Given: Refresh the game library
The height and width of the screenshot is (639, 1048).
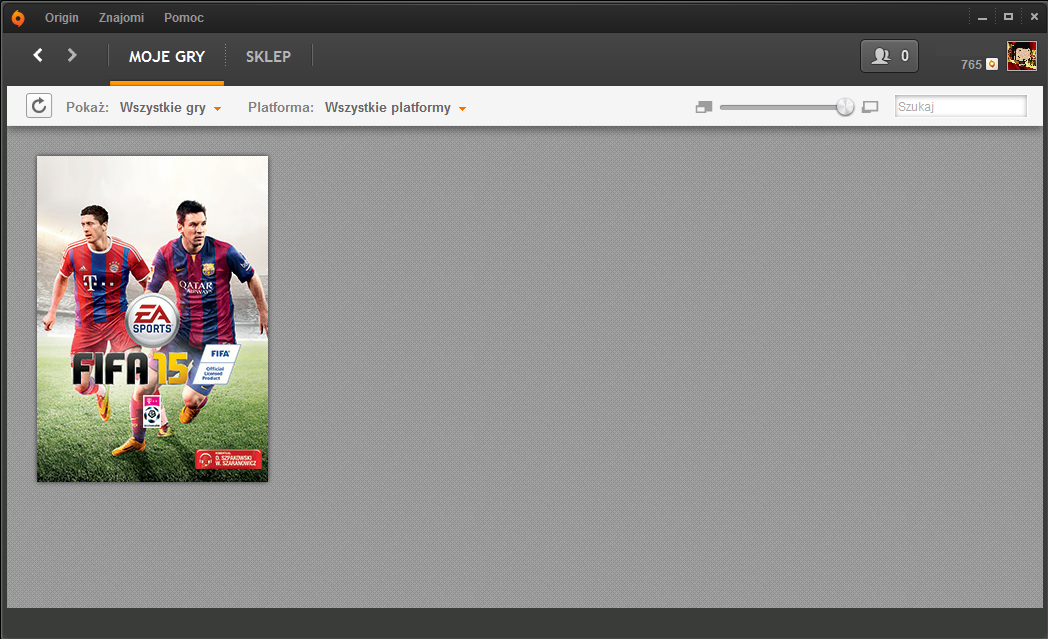Looking at the screenshot, I should (39, 106).
